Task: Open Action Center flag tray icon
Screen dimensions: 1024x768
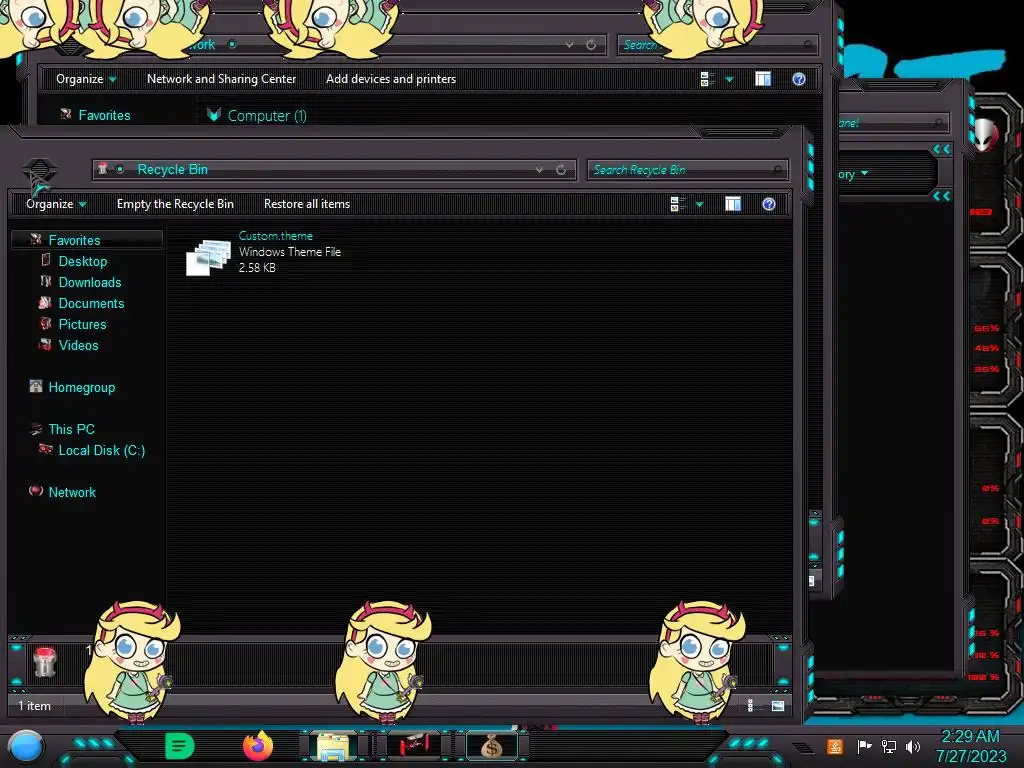Action: [x=863, y=746]
